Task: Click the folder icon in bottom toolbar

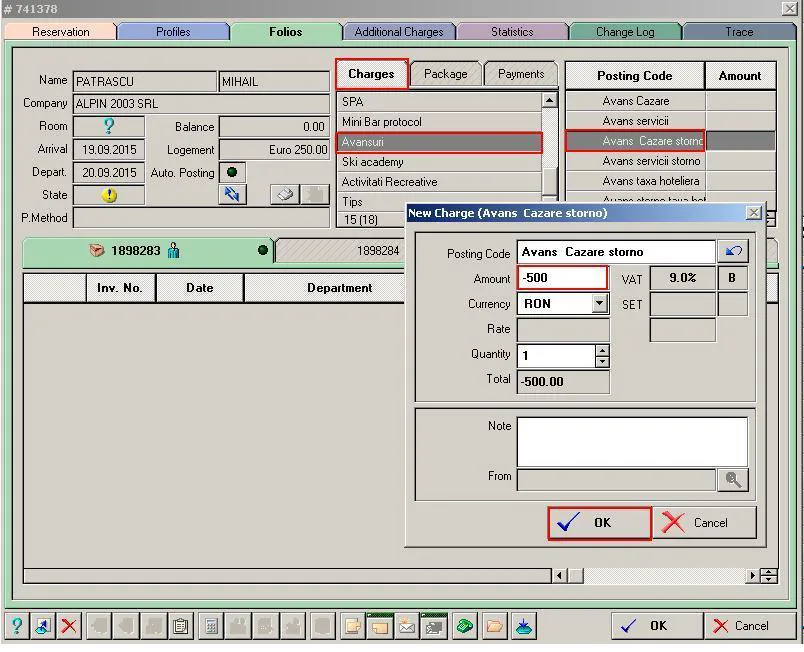Action: click(494, 626)
